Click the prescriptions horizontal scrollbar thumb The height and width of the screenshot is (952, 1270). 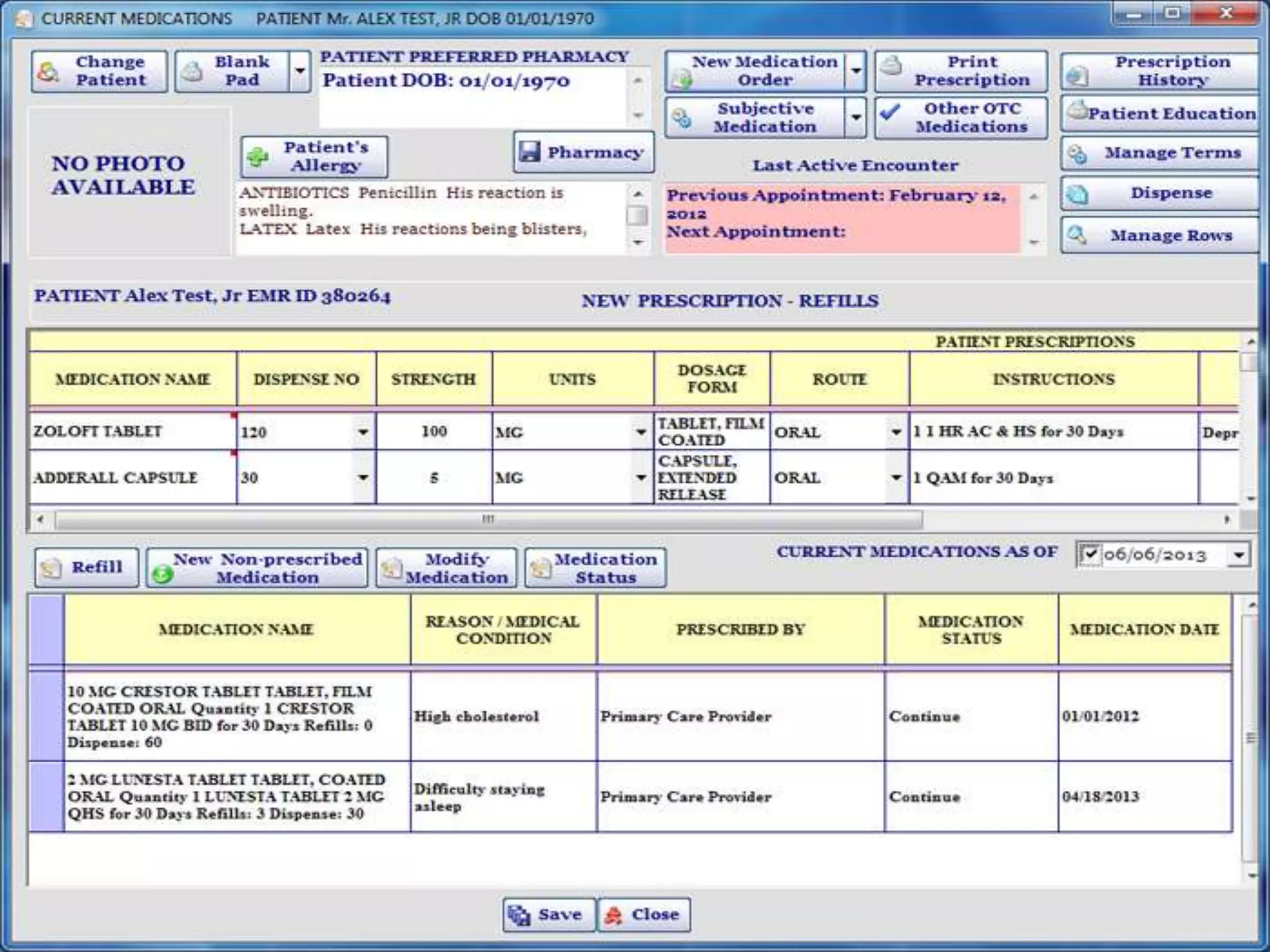point(488,519)
